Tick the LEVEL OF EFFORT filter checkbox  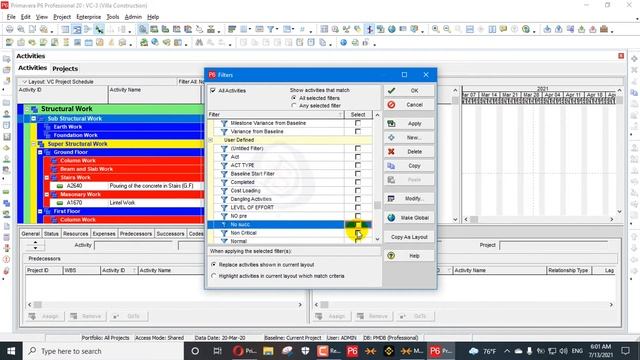click(x=358, y=207)
